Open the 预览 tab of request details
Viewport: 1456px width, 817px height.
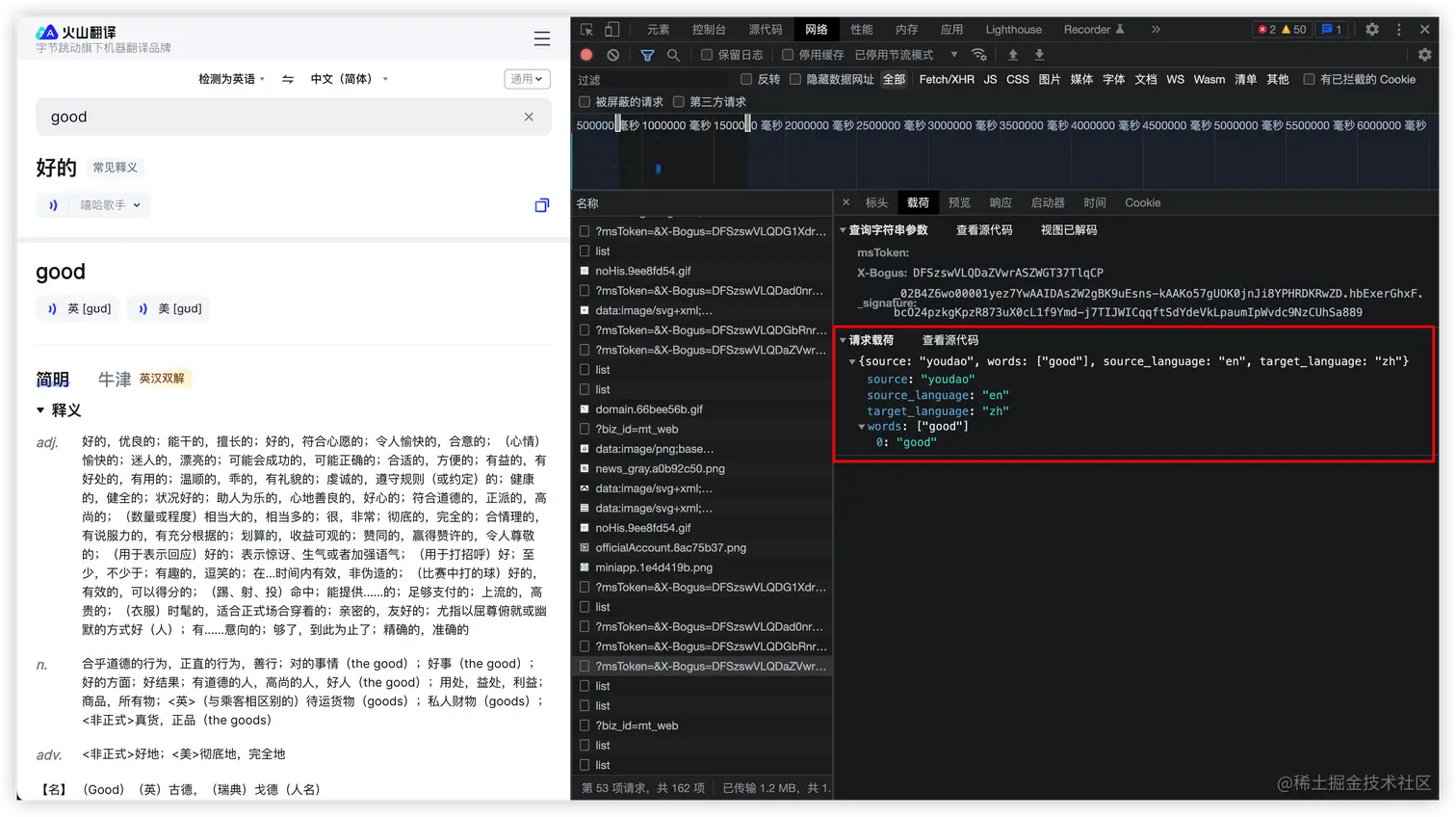pyautogui.click(x=959, y=202)
